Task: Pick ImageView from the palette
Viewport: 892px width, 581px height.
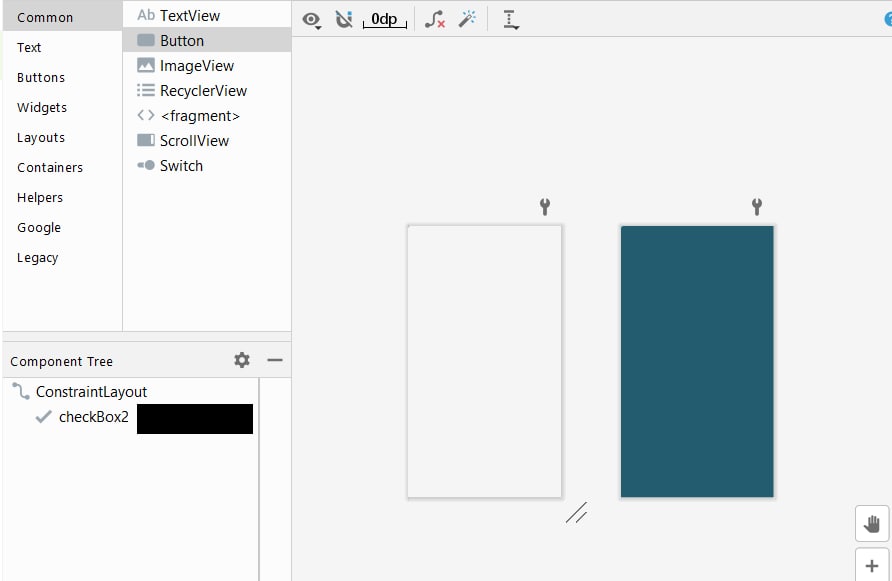Action: tap(207, 65)
